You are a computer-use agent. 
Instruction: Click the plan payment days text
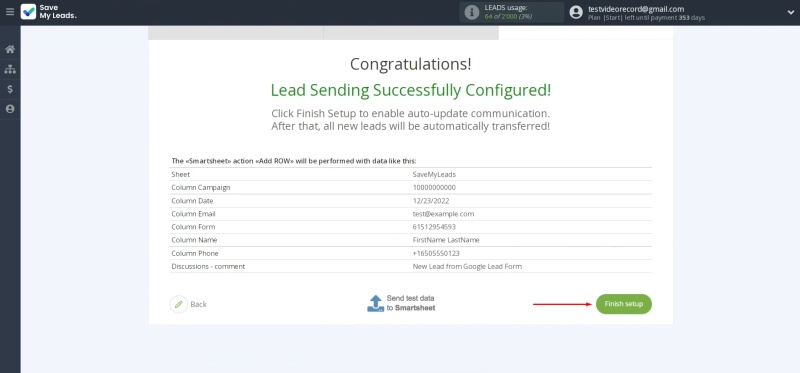[x=646, y=17]
